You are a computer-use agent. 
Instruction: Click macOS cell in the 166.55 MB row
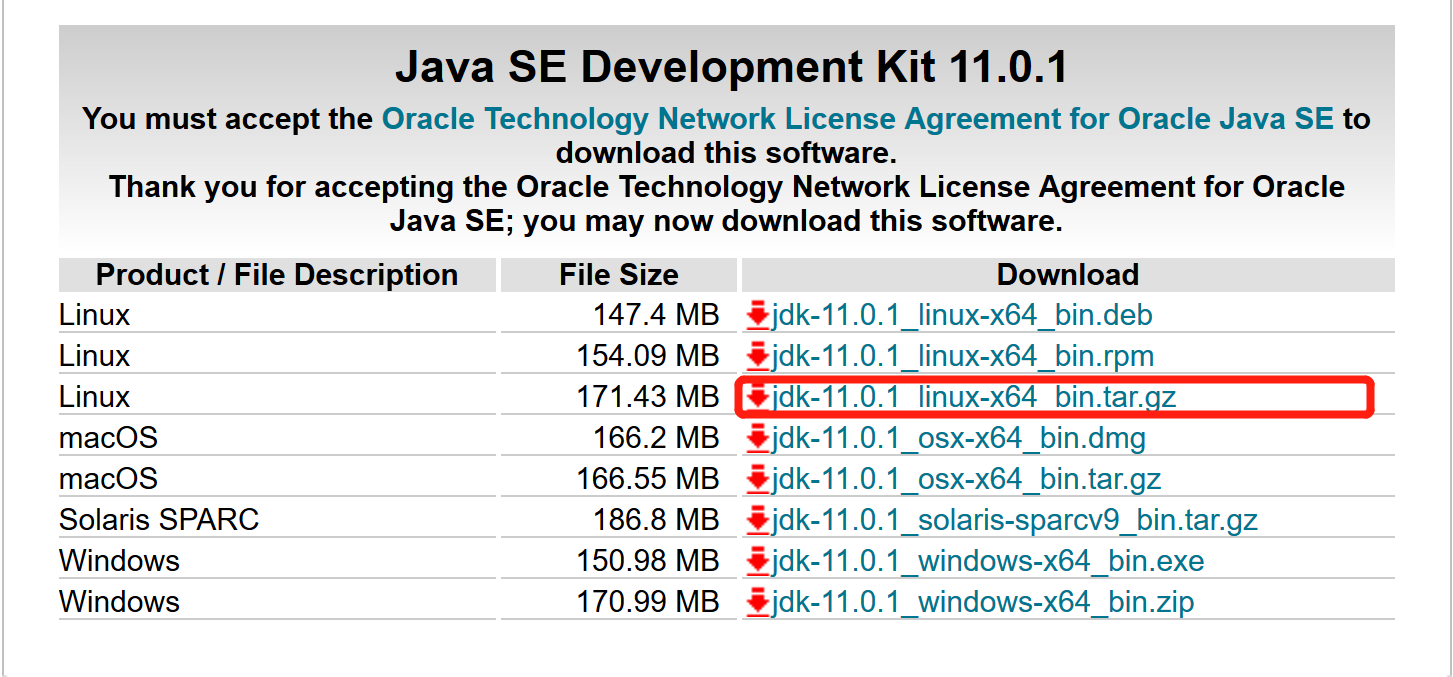pos(277,480)
